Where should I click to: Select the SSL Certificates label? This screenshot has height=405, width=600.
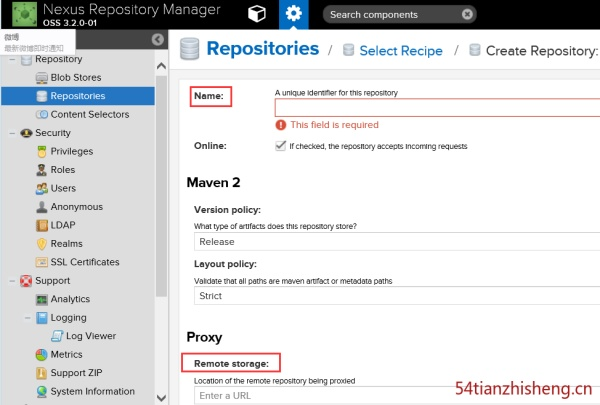coord(85,262)
